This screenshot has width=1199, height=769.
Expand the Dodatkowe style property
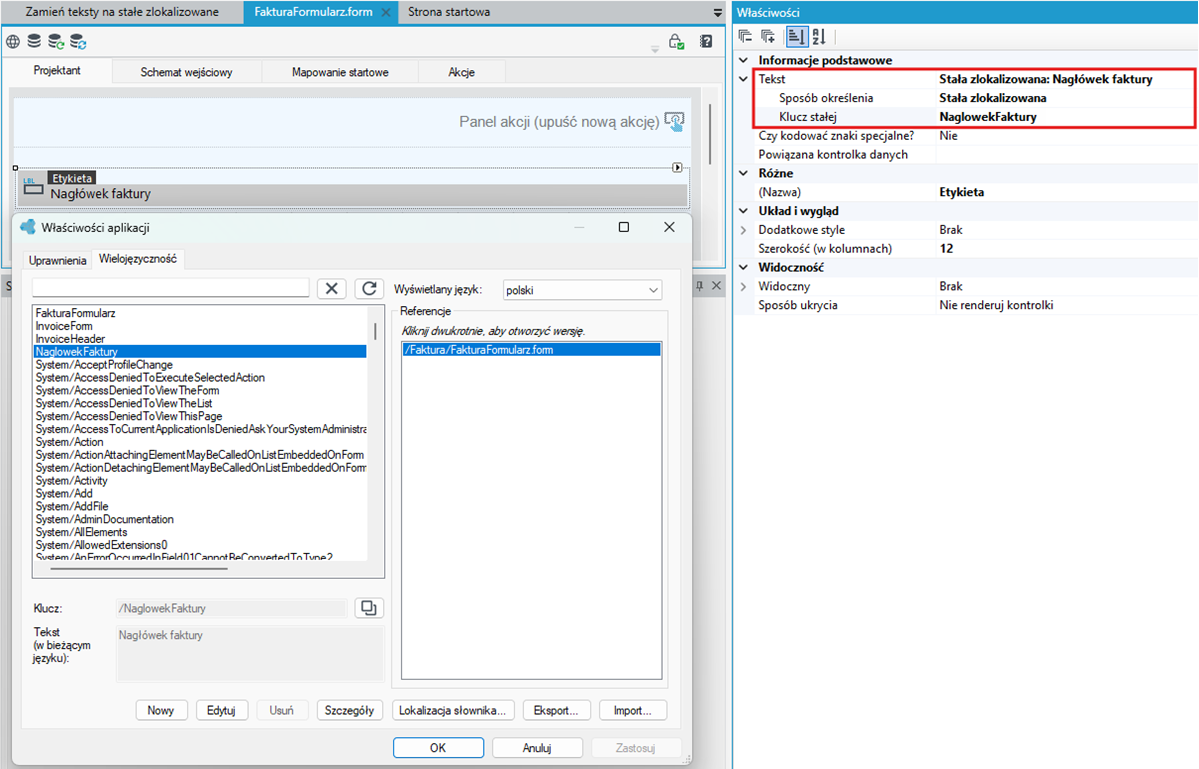[743, 230]
